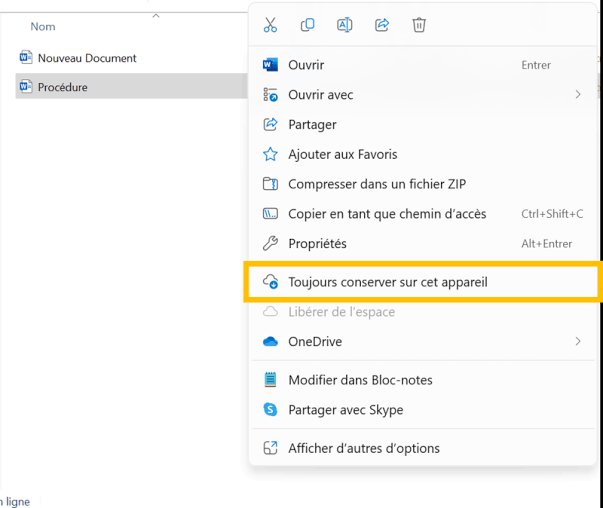
Task: Click the star icon for Ajouter aux Favoris
Action: click(x=270, y=154)
